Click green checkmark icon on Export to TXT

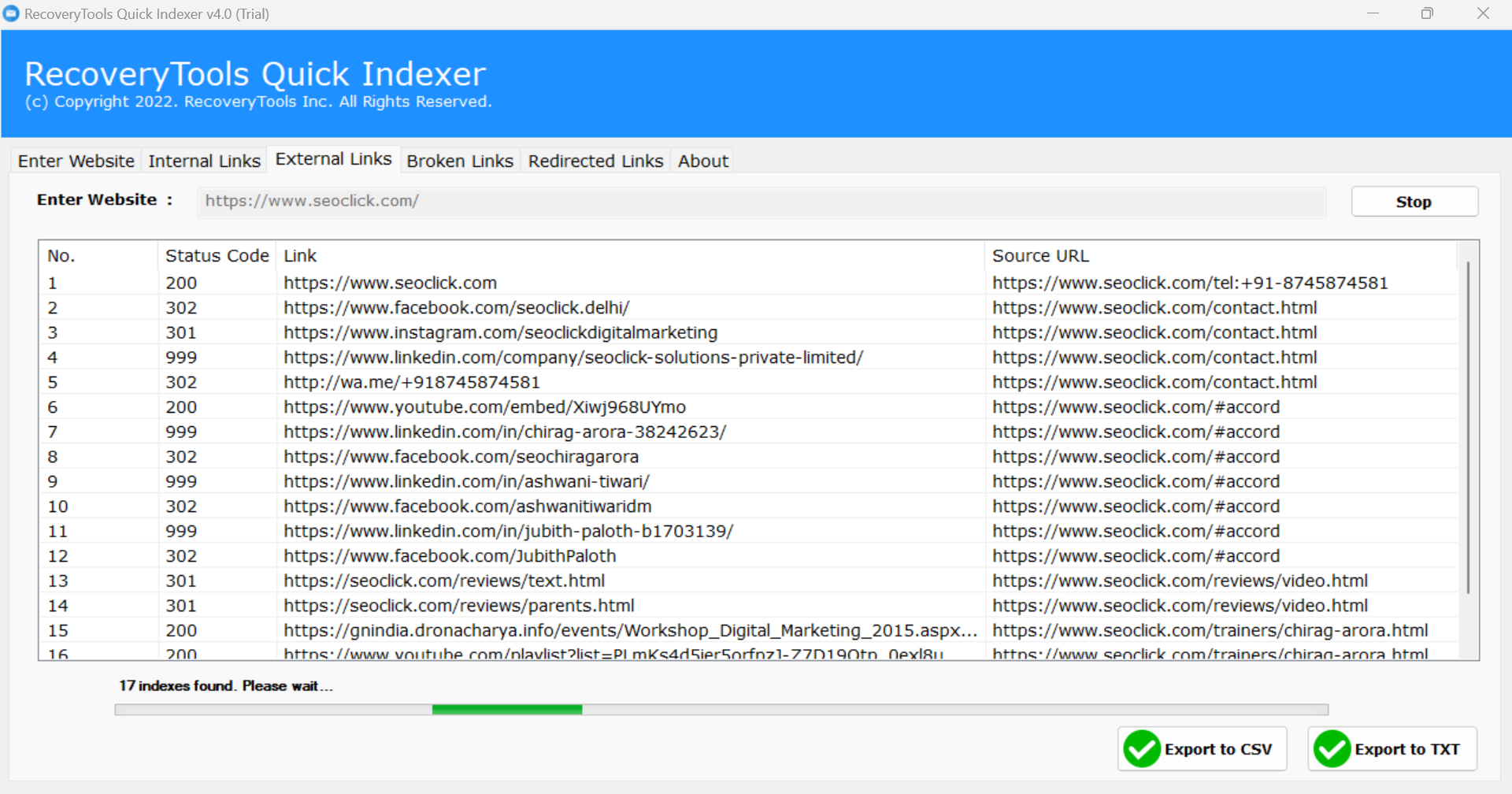pos(1332,748)
